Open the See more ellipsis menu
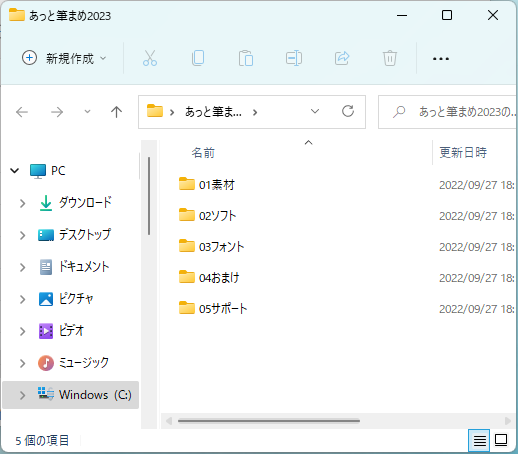 pos(441,59)
